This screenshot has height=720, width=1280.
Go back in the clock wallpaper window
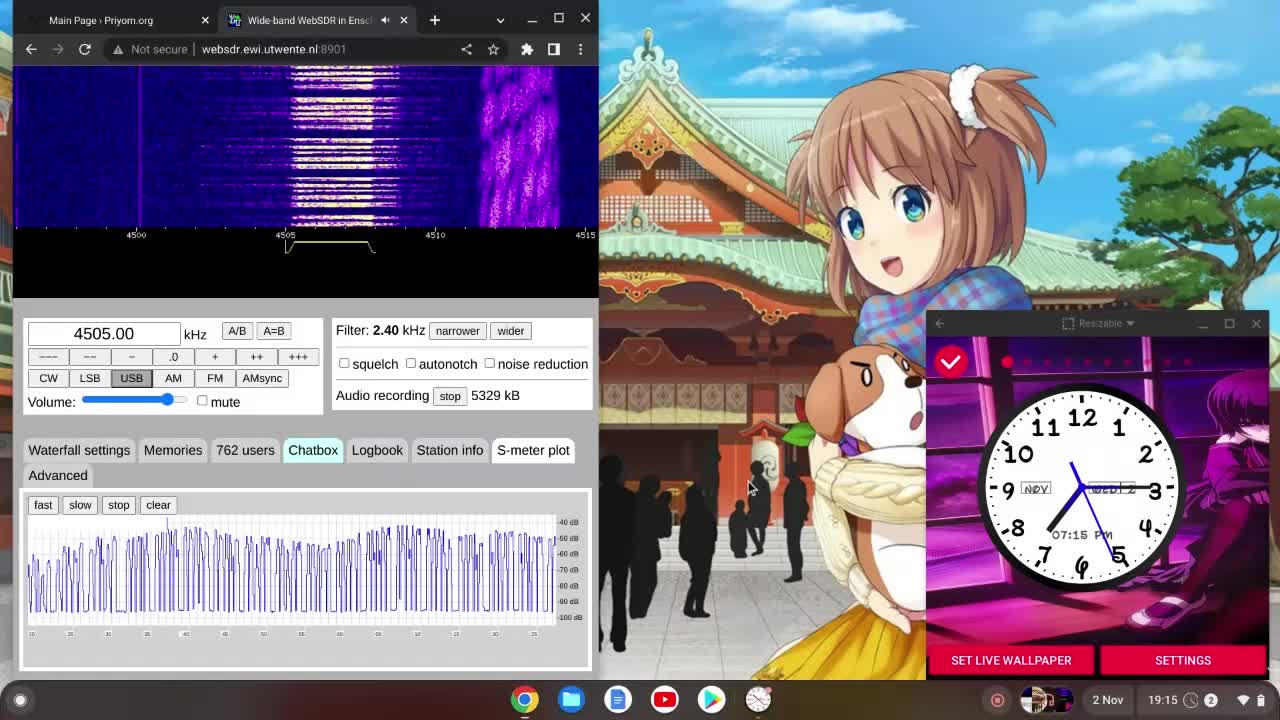pos(940,324)
